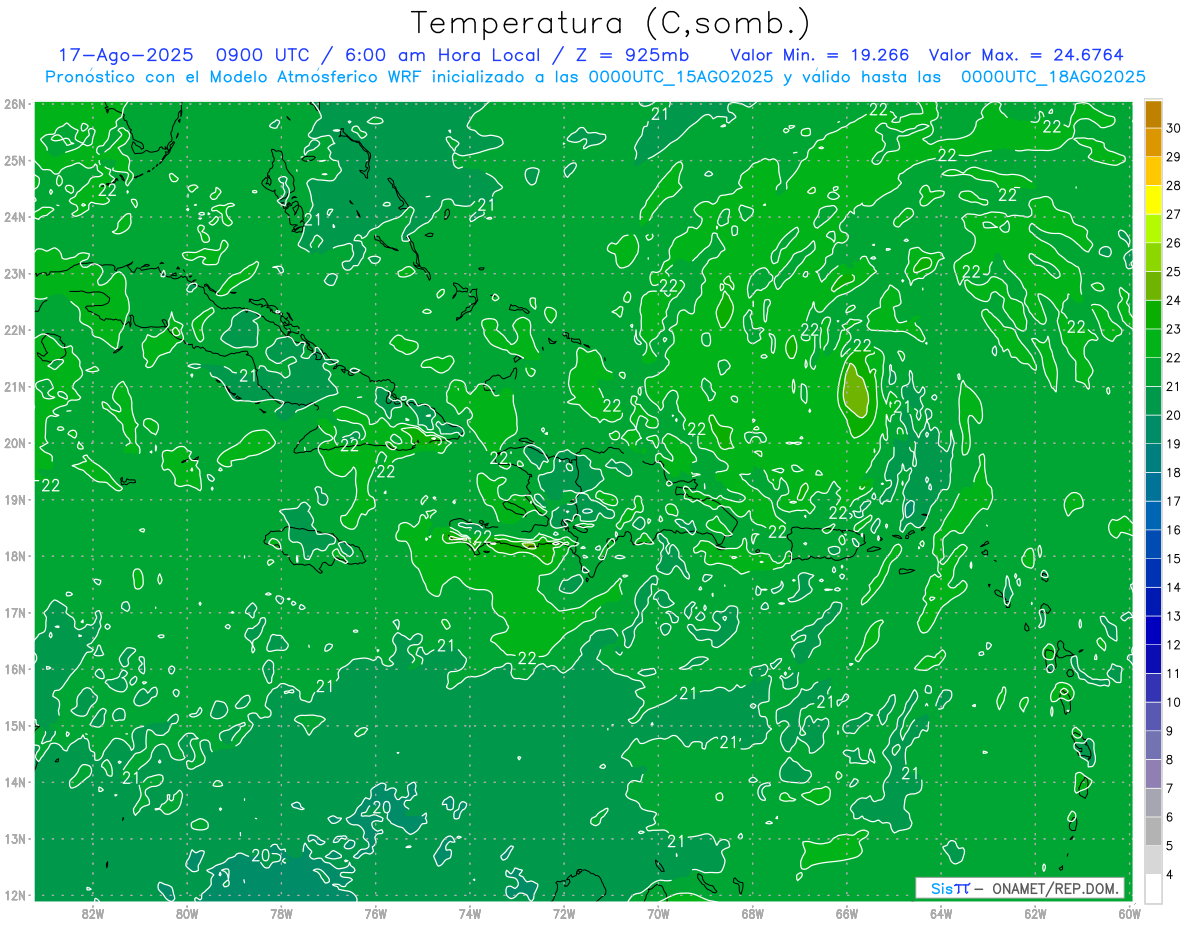Click the 13N latitude axis label
This screenshot has height=927, width=1200.
click(15, 838)
